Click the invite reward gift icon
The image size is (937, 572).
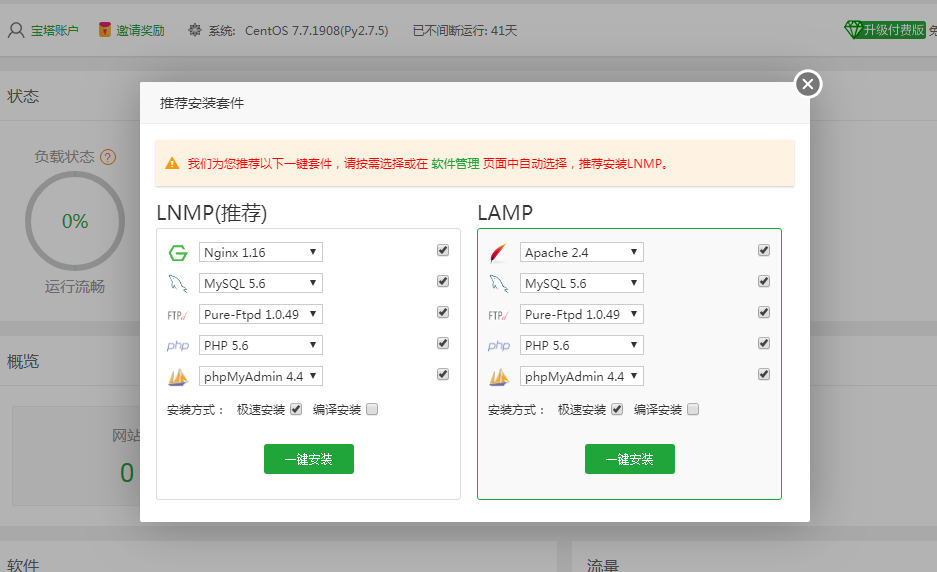105,29
